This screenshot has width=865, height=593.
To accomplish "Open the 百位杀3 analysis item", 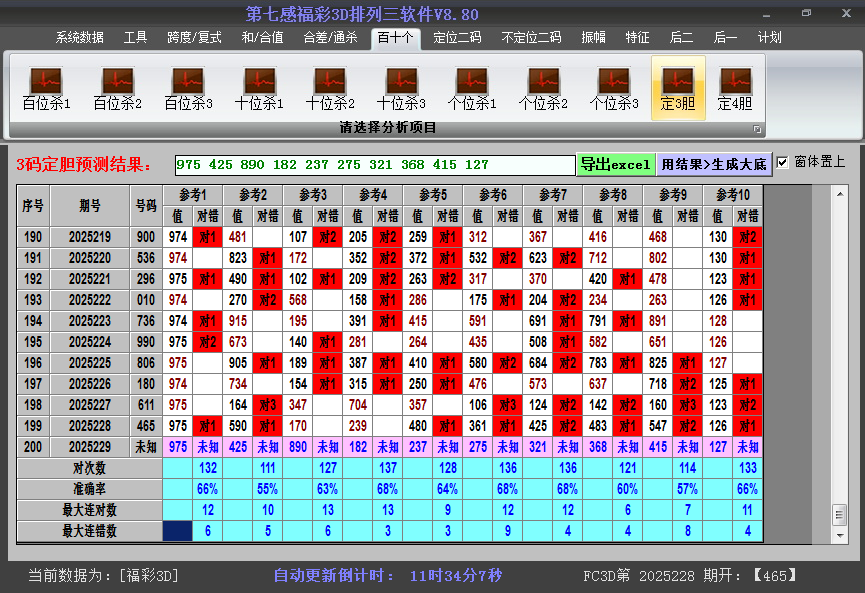I will (188, 88).
